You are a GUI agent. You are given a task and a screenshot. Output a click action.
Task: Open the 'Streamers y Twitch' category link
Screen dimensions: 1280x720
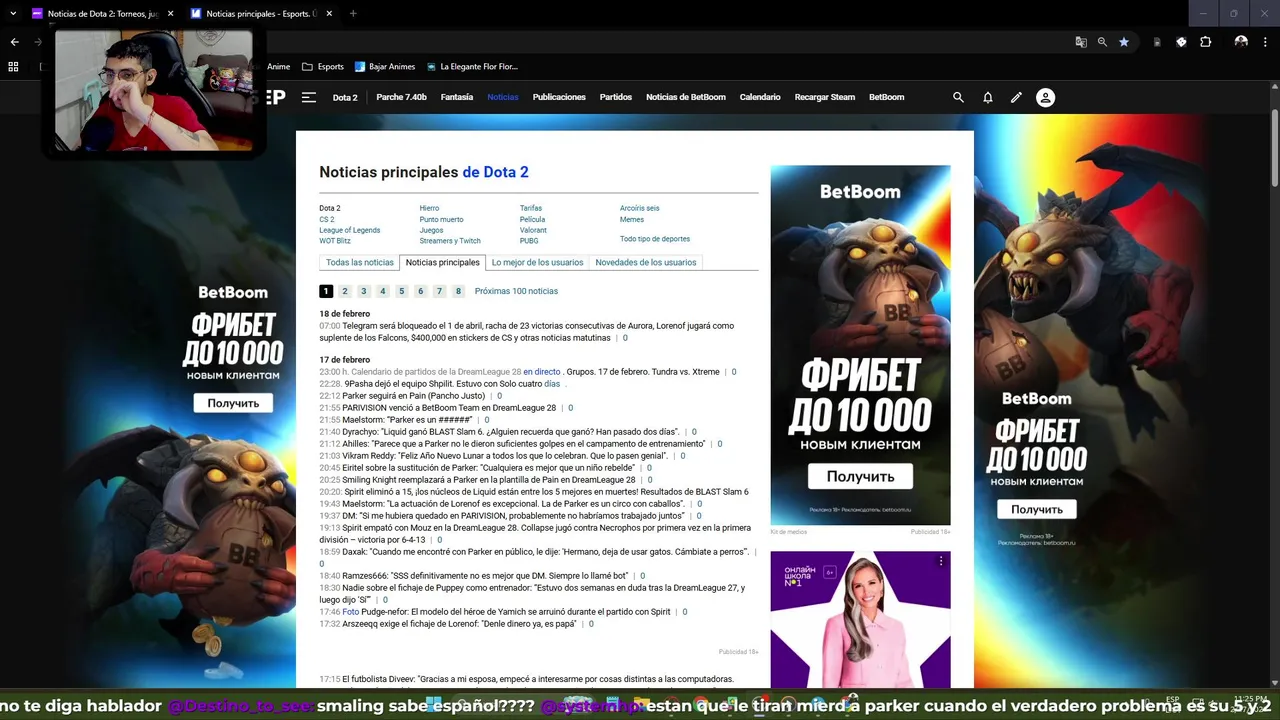(x=450, y=241)
